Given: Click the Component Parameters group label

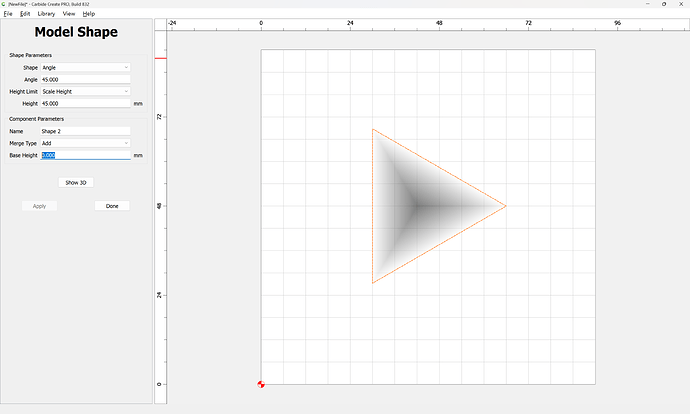Looking at the screenshot, I should (37, 119).
